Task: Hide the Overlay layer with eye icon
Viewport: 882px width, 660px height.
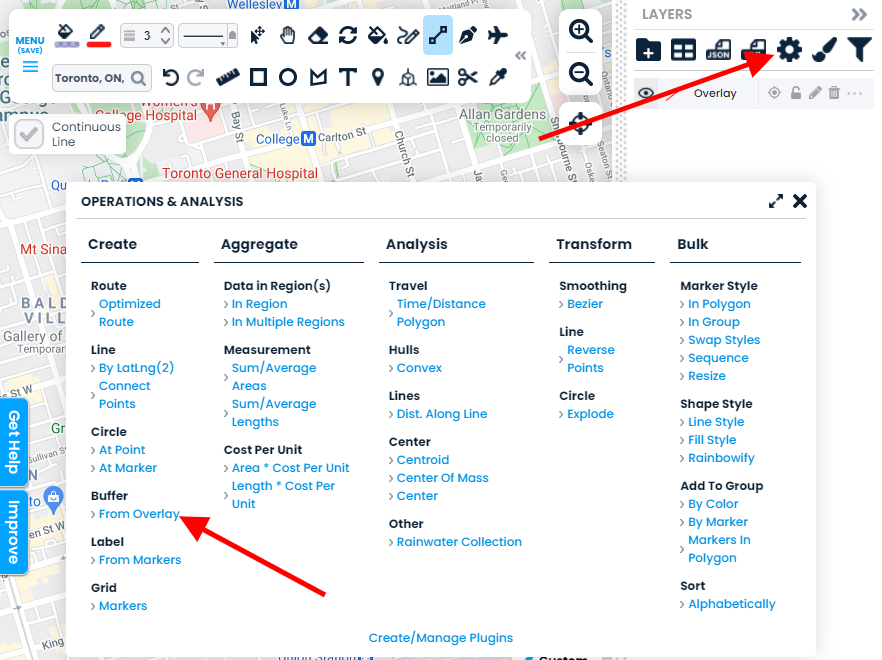Action: pos(647,93)
